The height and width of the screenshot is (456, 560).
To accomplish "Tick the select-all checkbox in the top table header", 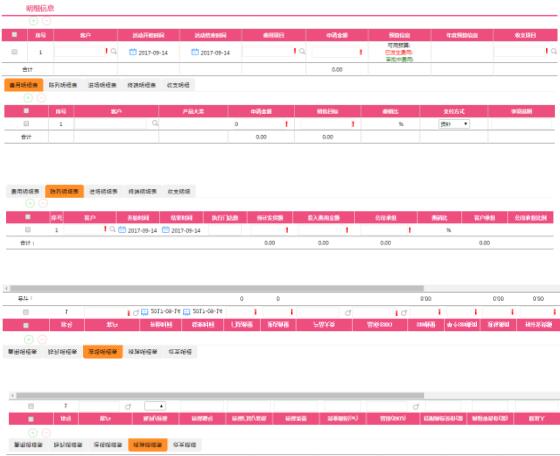I will [x=14, y=35].
